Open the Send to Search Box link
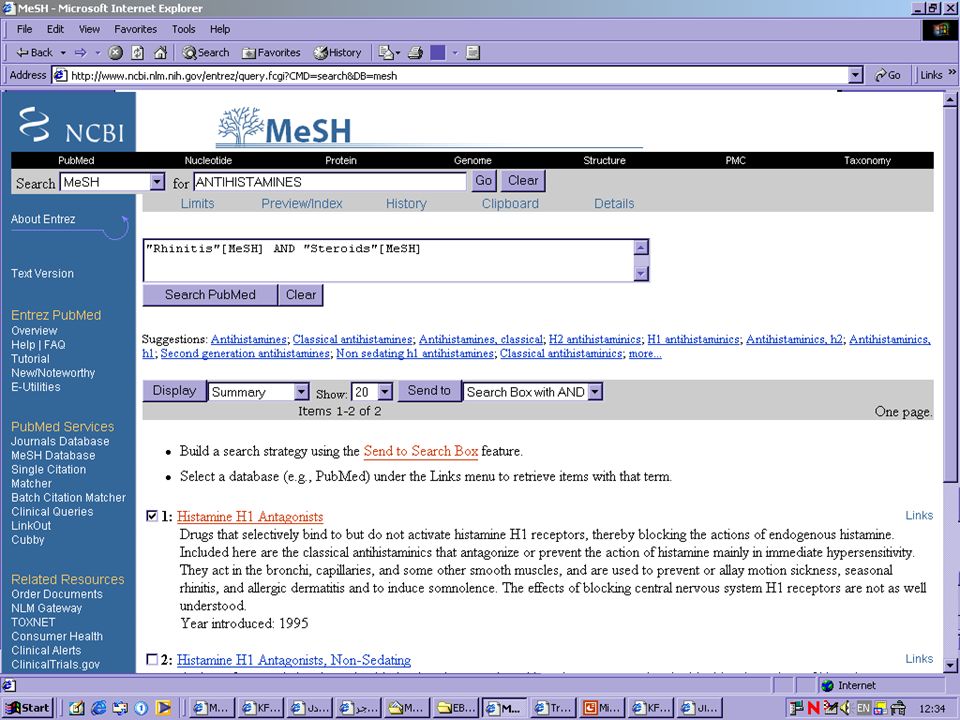Viewport: 960px width, 720px height. (421, 451)
